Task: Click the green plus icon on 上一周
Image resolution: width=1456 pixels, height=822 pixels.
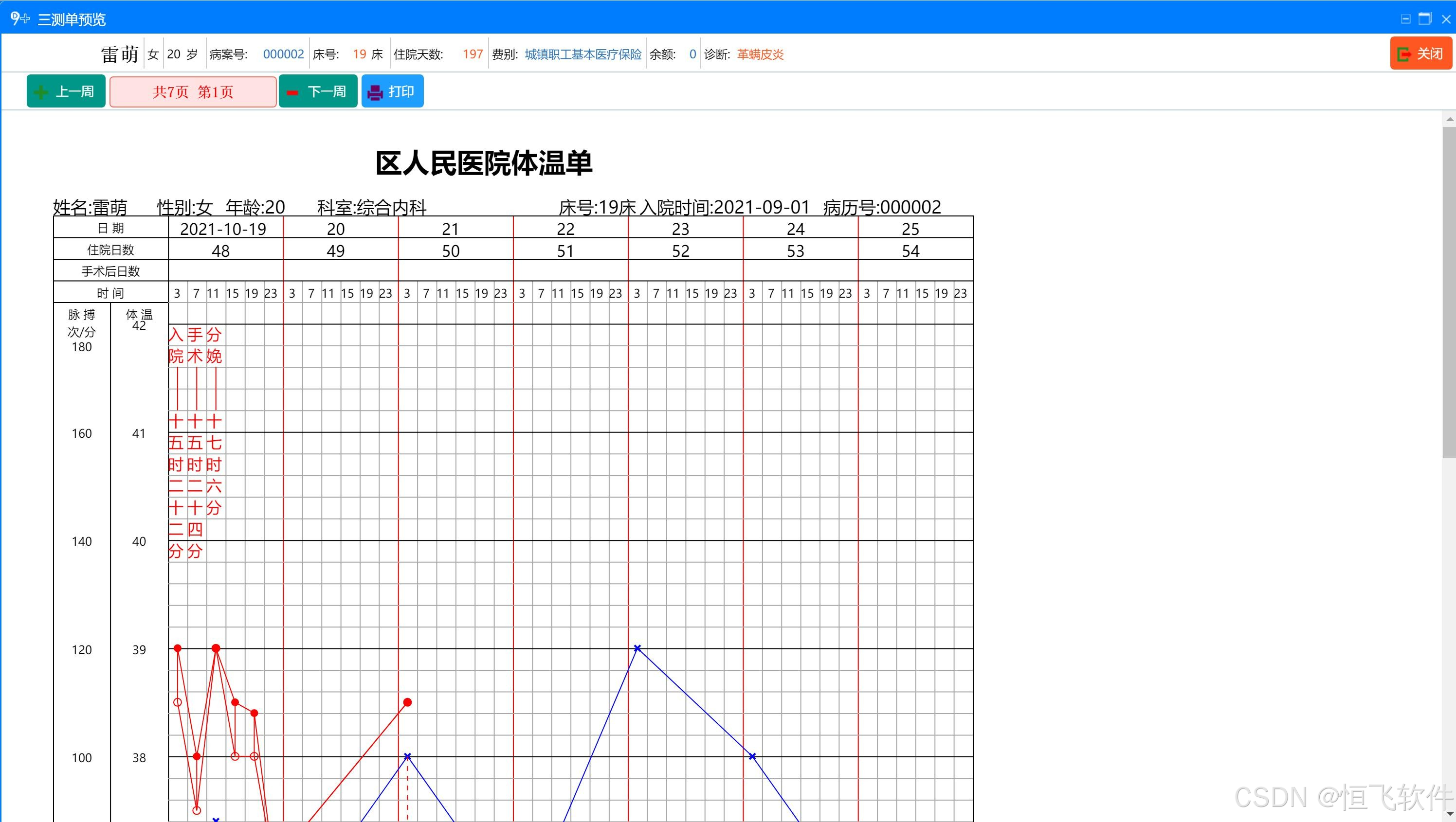Action: [x=41, y=91]
